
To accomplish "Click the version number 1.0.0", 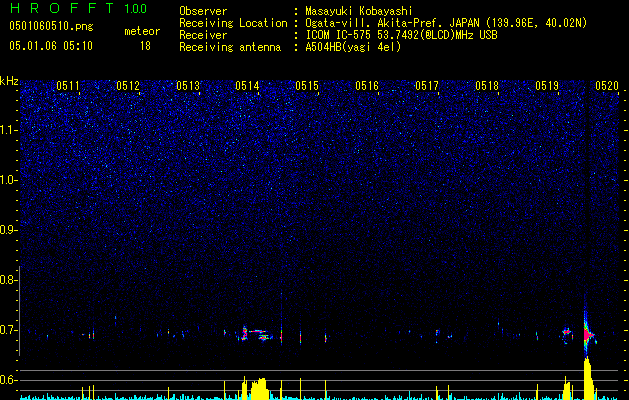I will [136, 8].
